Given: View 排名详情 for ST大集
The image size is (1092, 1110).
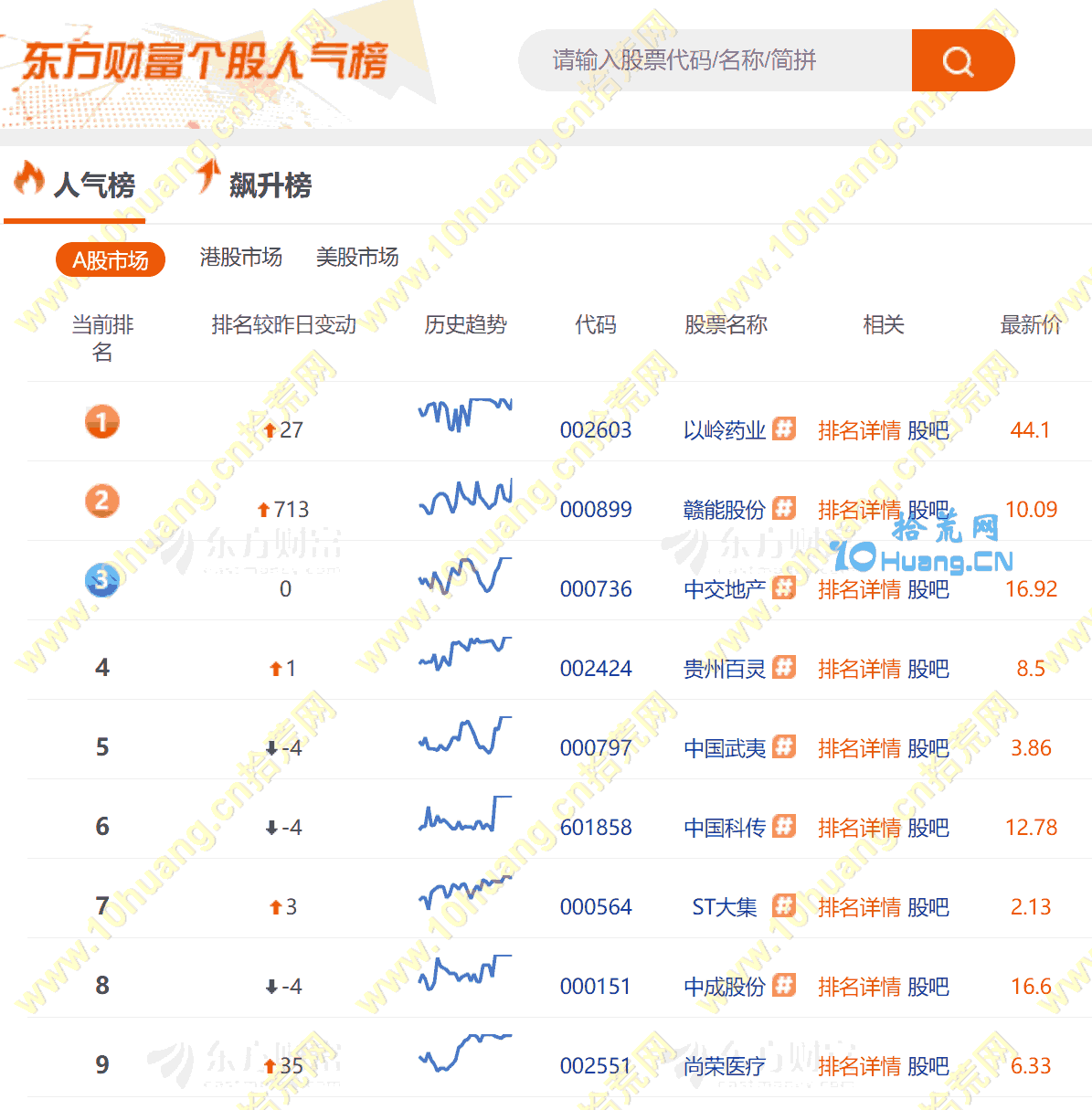Looking at the screenshot, I should pyautogui.click(x=859, y=907).
